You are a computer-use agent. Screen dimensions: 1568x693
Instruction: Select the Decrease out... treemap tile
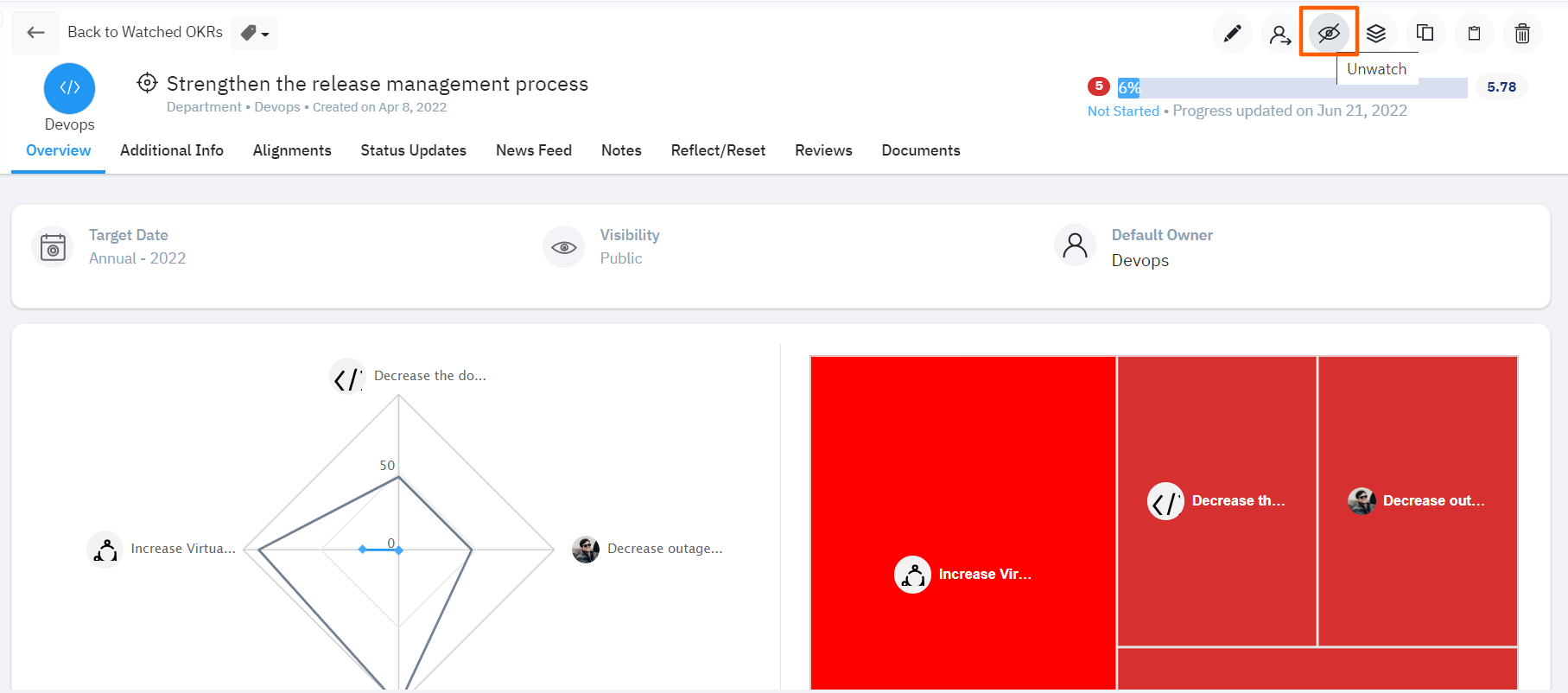1418,501
